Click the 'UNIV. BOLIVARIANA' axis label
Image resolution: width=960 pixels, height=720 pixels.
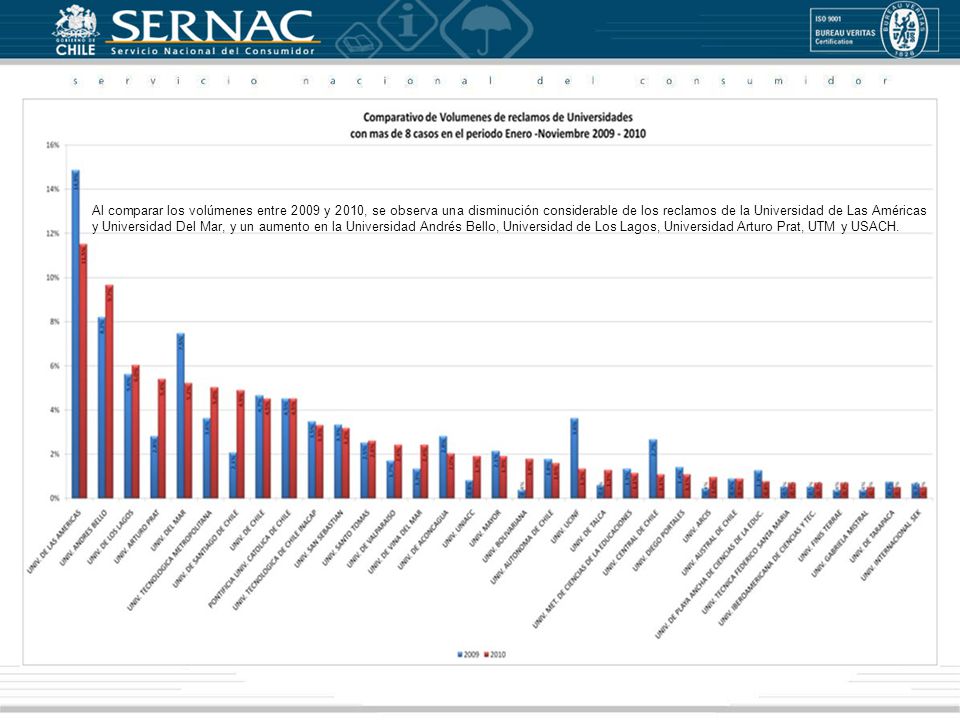tap(504, 536)
